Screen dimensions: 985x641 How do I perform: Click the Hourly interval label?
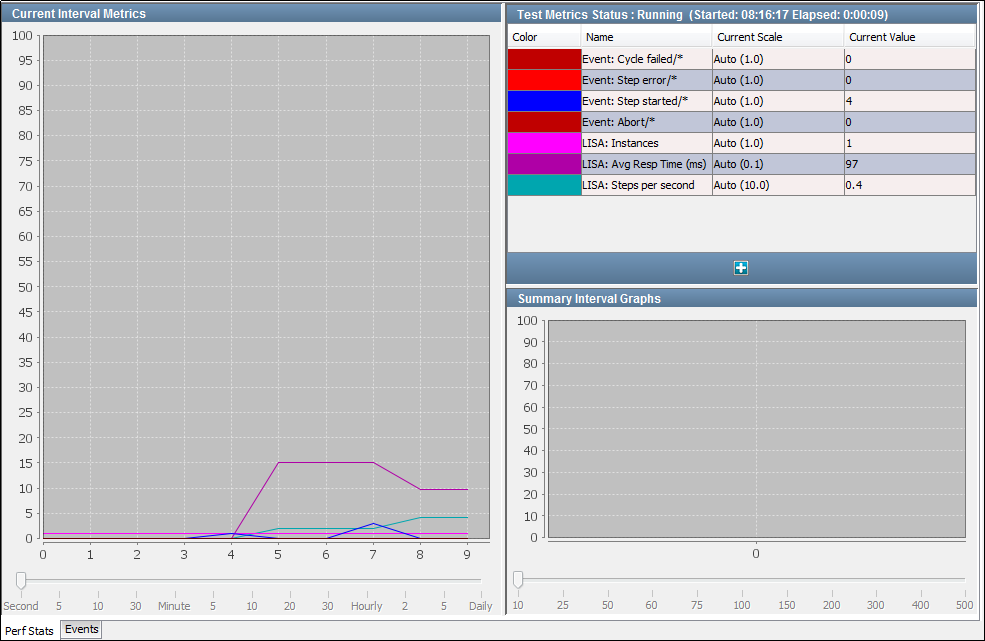click(366, 606)
